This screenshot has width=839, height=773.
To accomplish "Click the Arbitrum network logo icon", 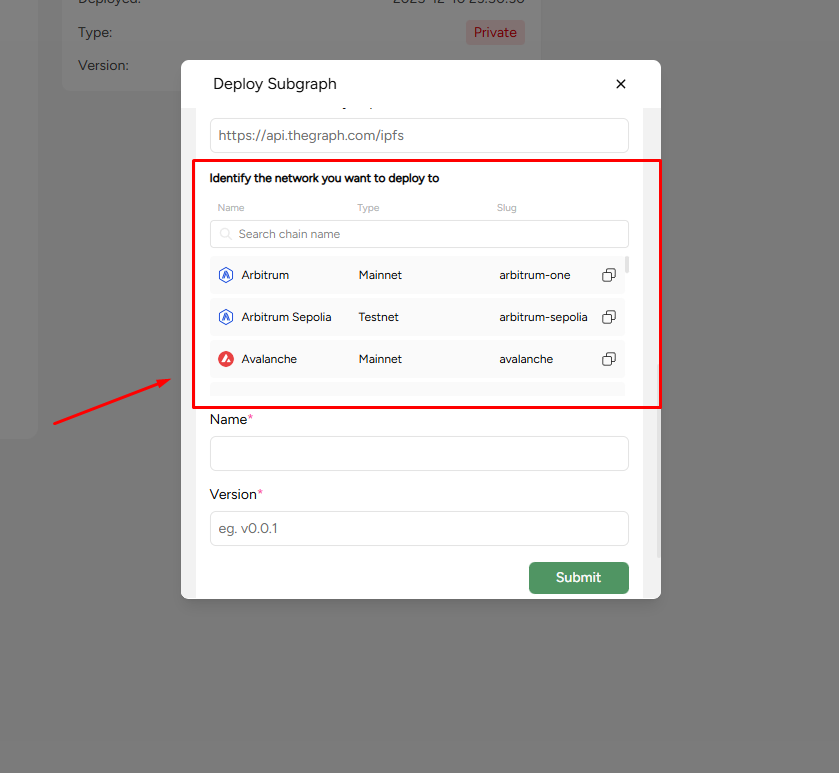I will (226, 275).
